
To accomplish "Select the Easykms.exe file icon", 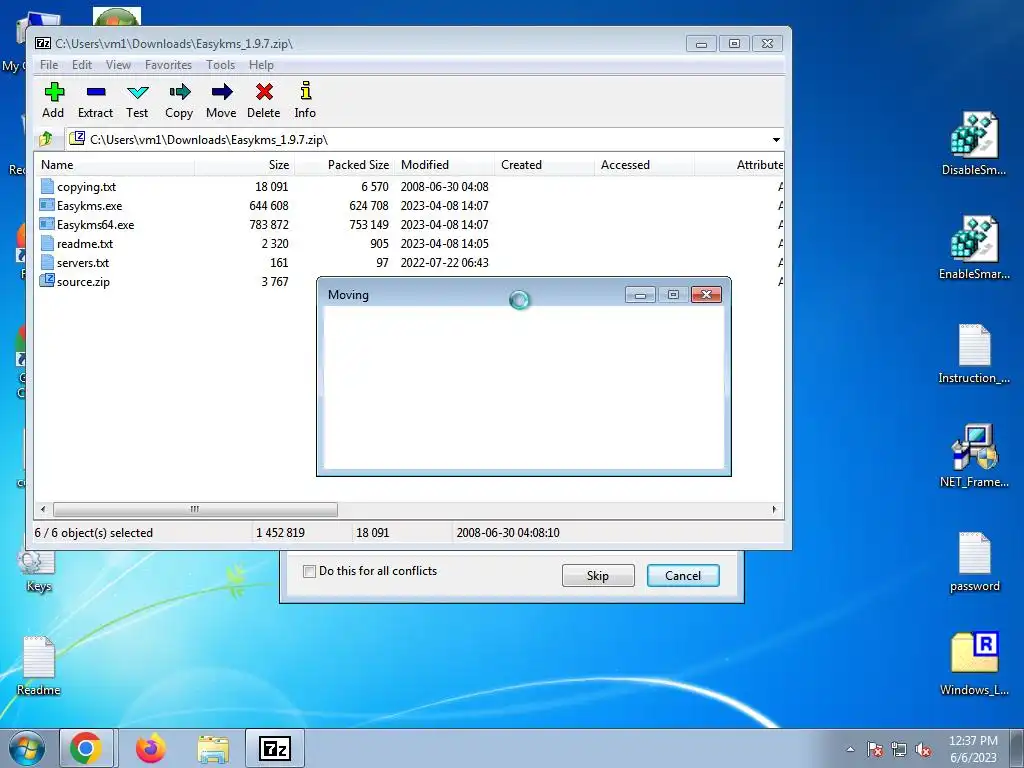I will click(x=47, y=205).
